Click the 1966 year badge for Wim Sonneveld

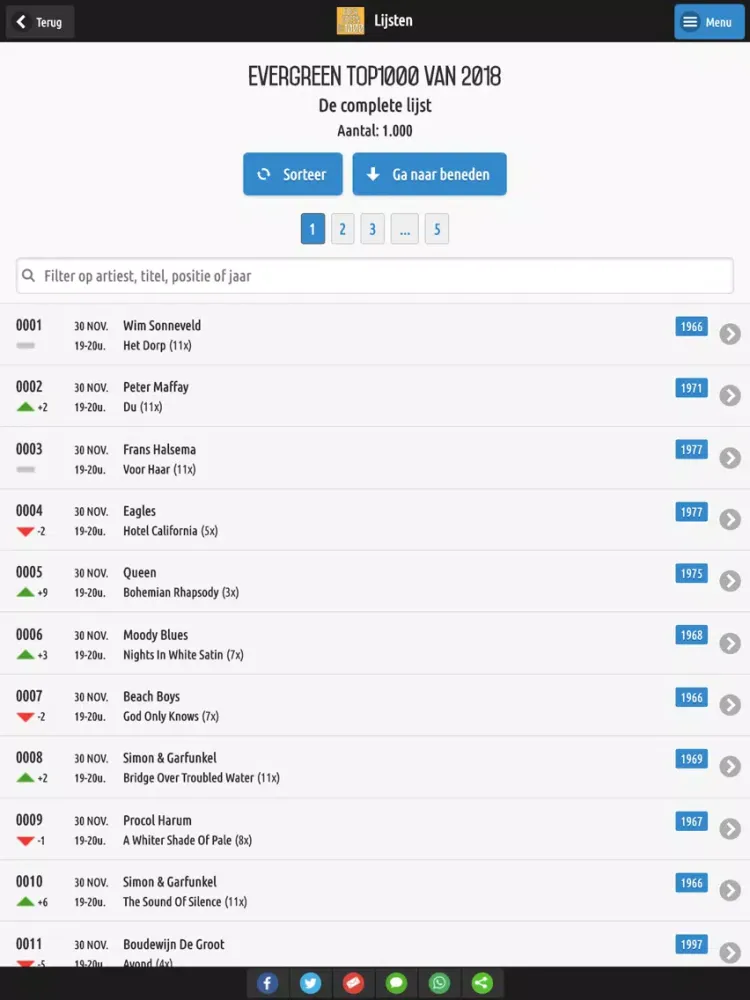click(x=691, y=327)
